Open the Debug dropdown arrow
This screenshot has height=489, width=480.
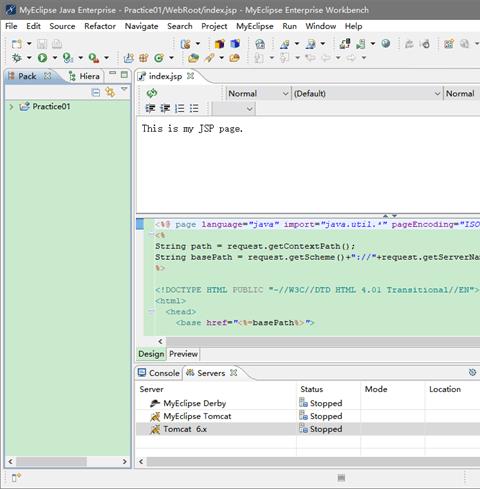point(29,58)
